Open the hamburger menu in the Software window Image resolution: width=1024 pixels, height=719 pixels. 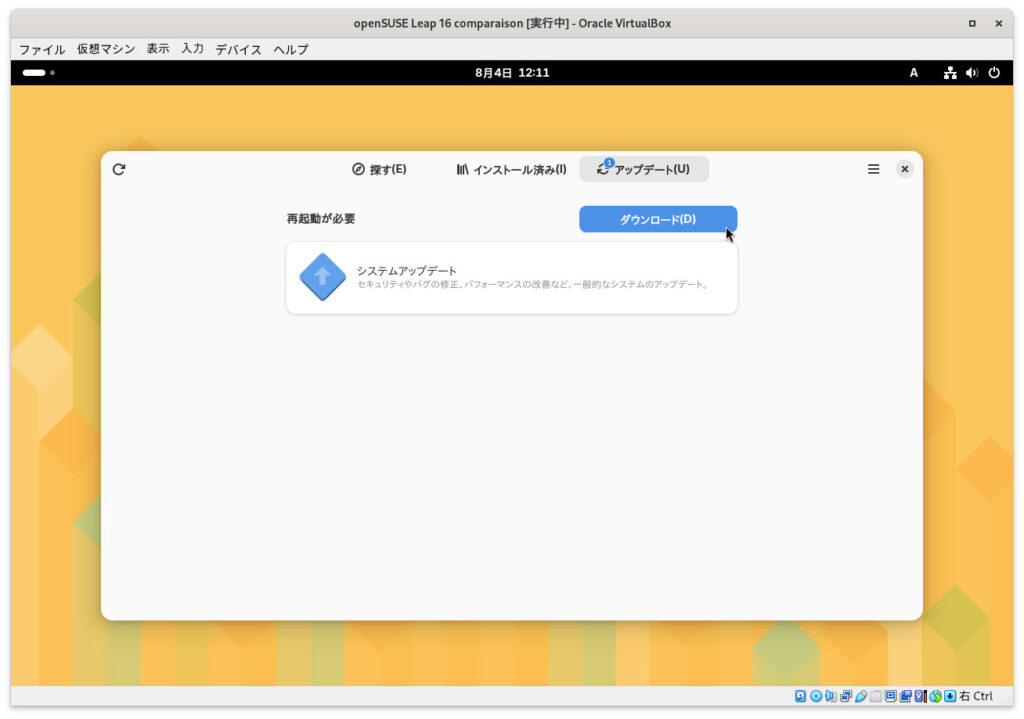click(x=873, y=169)
